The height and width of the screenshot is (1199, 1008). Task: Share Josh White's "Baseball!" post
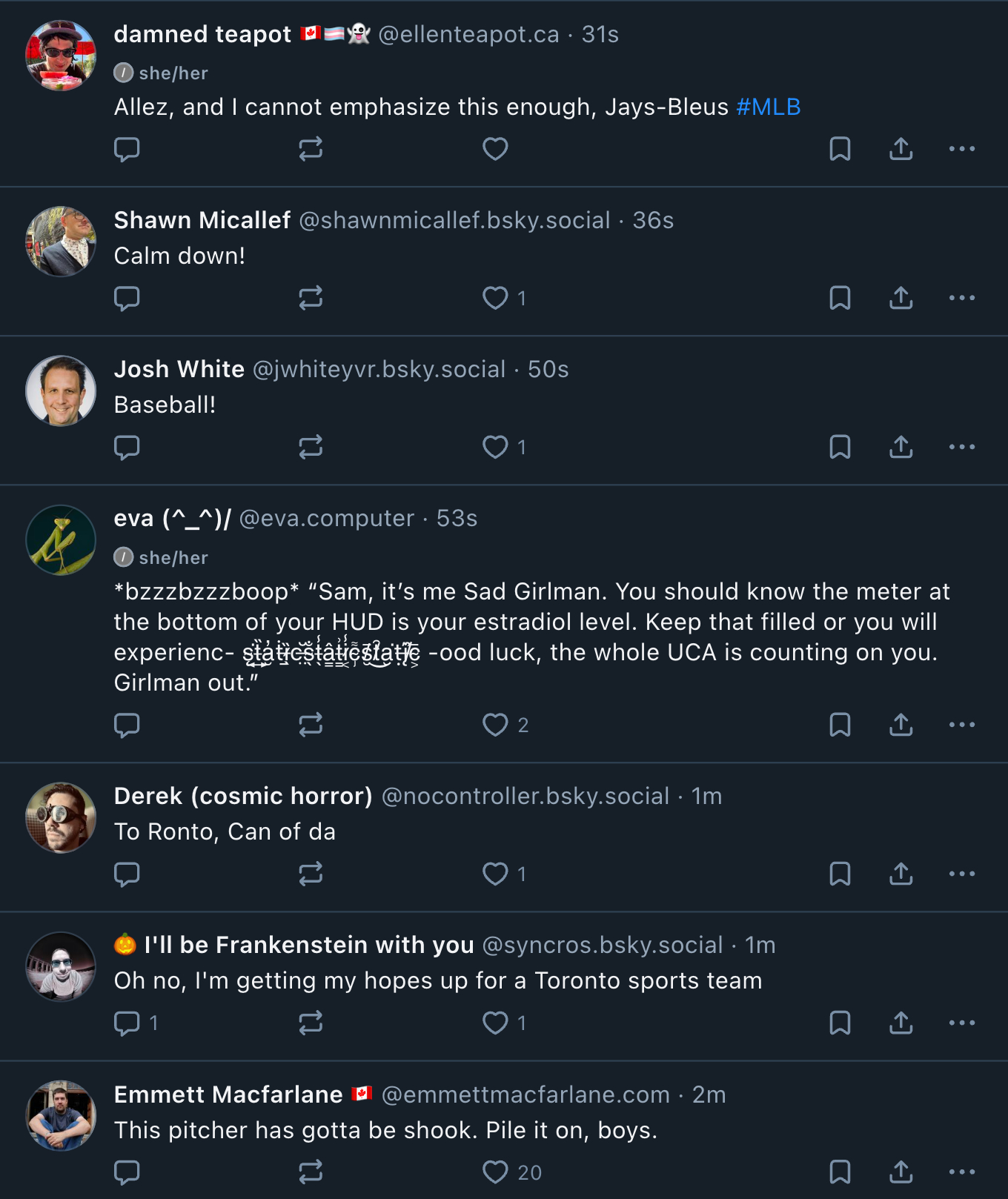tap(901, 447)
